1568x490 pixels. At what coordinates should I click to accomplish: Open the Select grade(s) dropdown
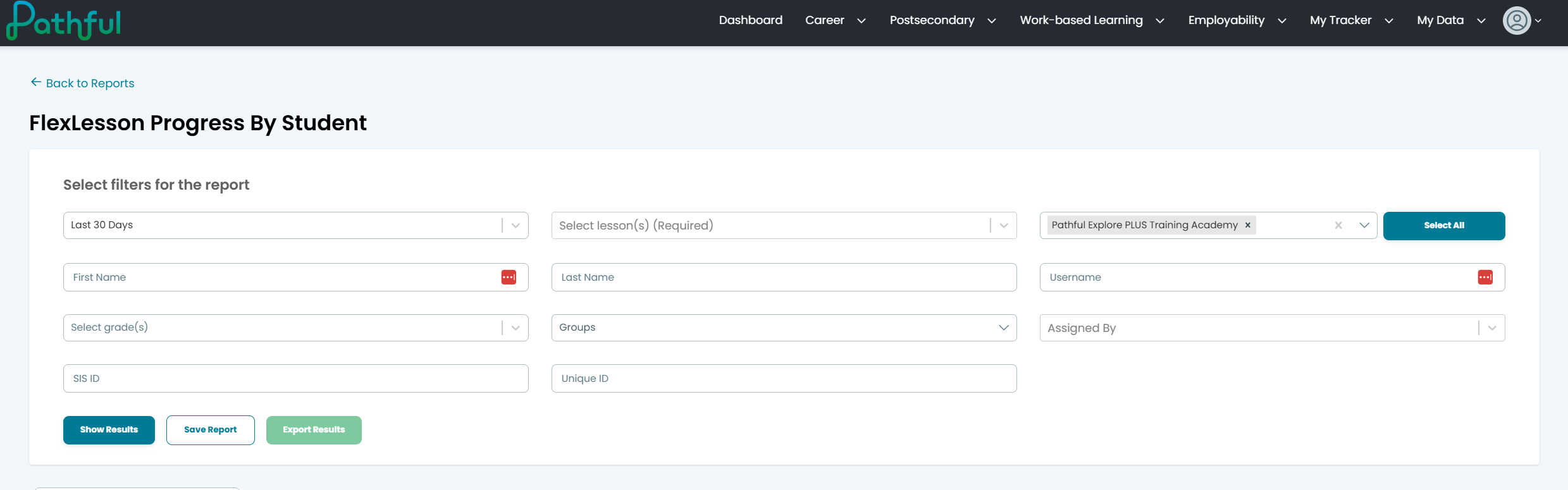[296, 328]
